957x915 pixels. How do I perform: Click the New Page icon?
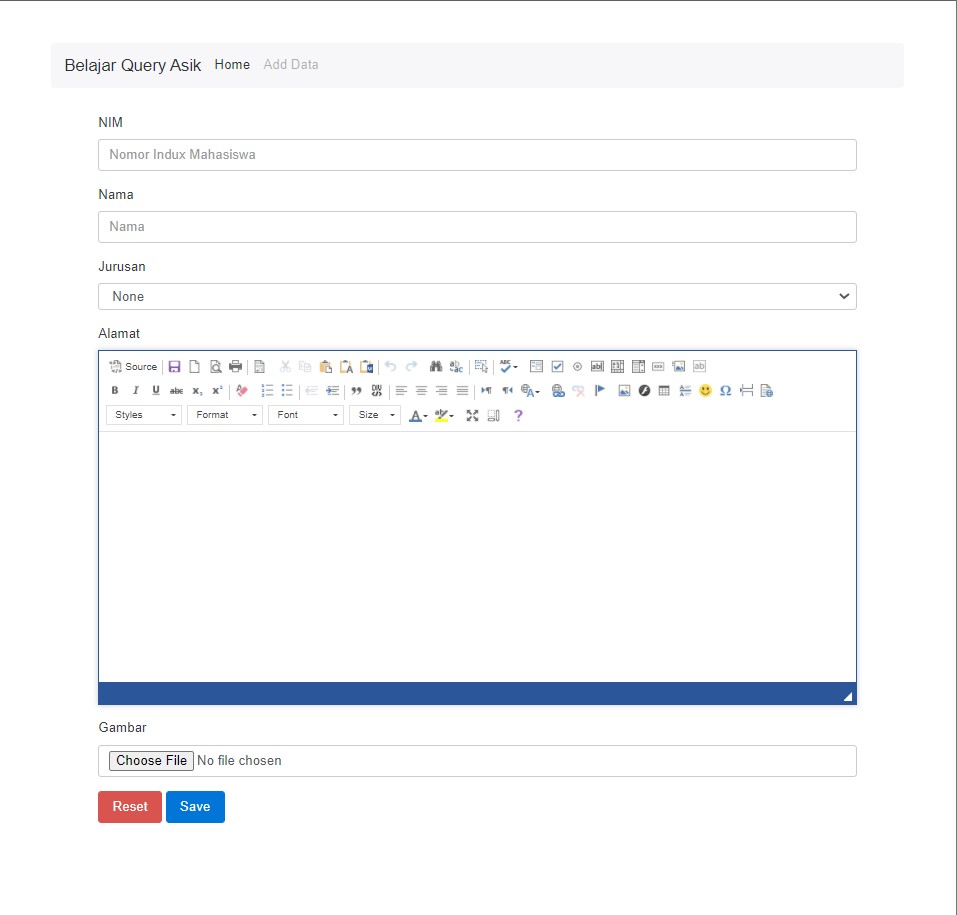pyautogui.click(x=194, y=366)
